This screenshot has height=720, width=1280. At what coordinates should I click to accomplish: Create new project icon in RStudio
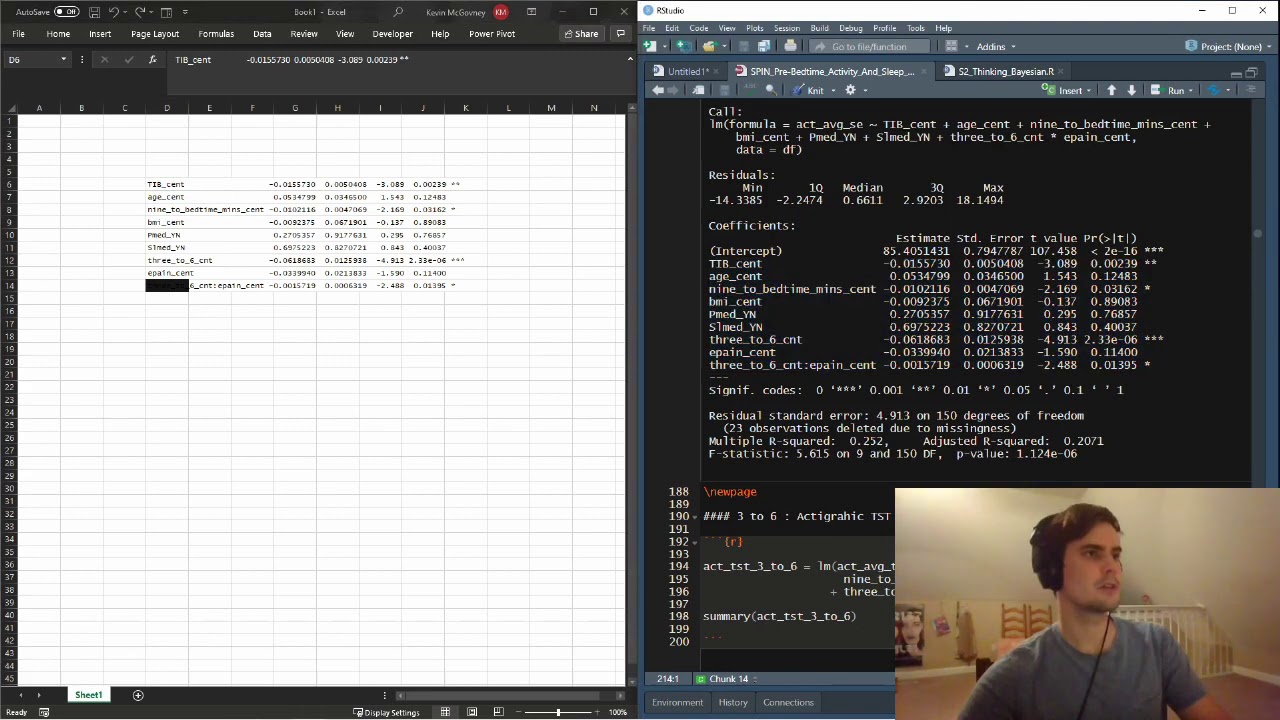coord(682,46)
